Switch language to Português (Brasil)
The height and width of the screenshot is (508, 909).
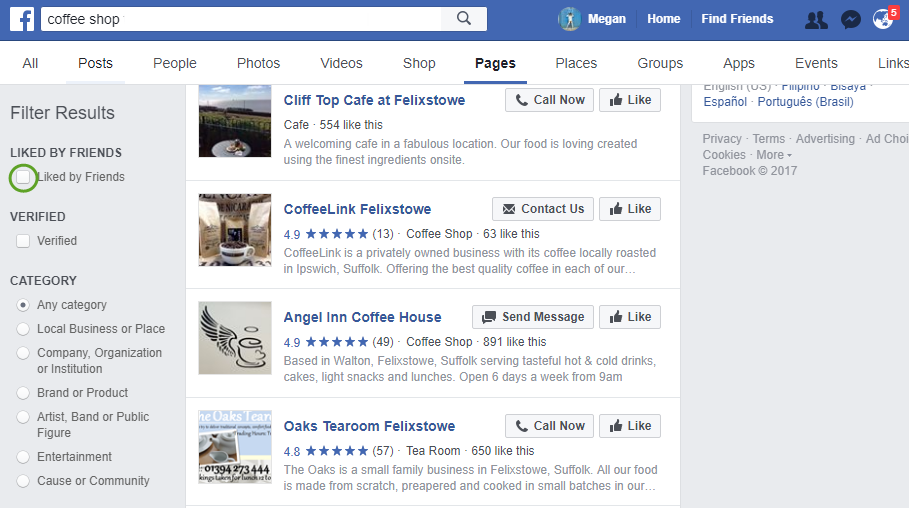pyautogui.click(x=805, y=102)
